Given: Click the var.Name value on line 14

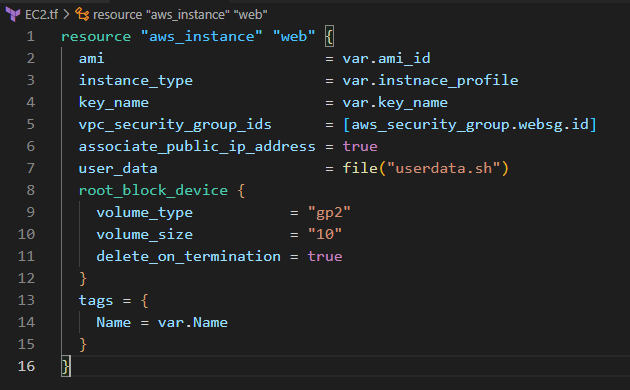Looking at the screenshot, I should coord(193,323).
